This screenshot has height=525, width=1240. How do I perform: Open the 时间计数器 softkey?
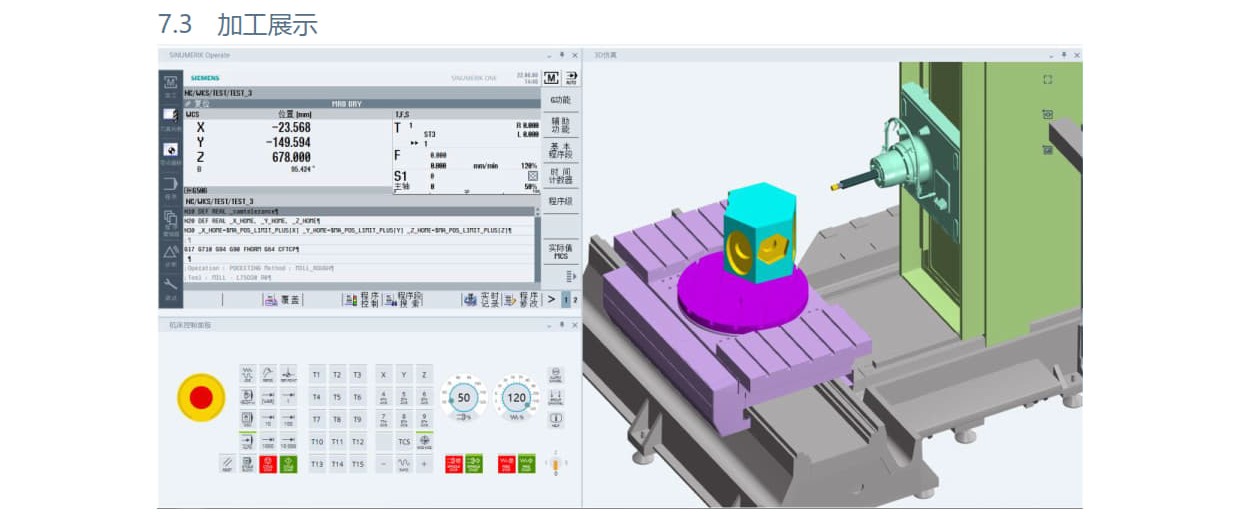coord(561,175)
